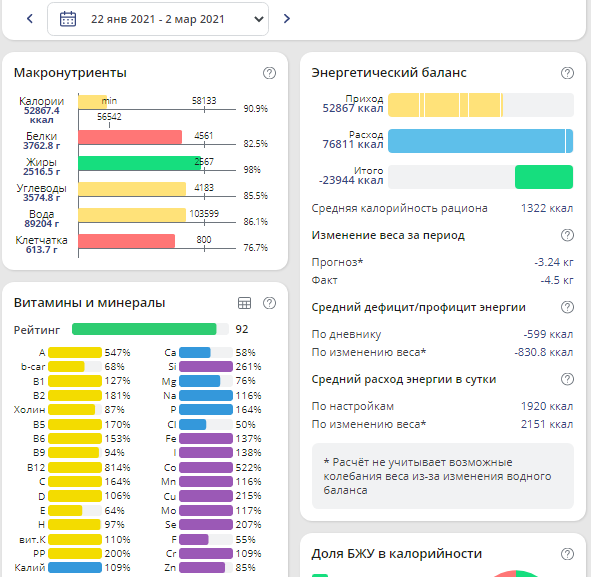Click Si 261% mineral bar
Viewport: 591px width, 577px height.
coord(206,366)
